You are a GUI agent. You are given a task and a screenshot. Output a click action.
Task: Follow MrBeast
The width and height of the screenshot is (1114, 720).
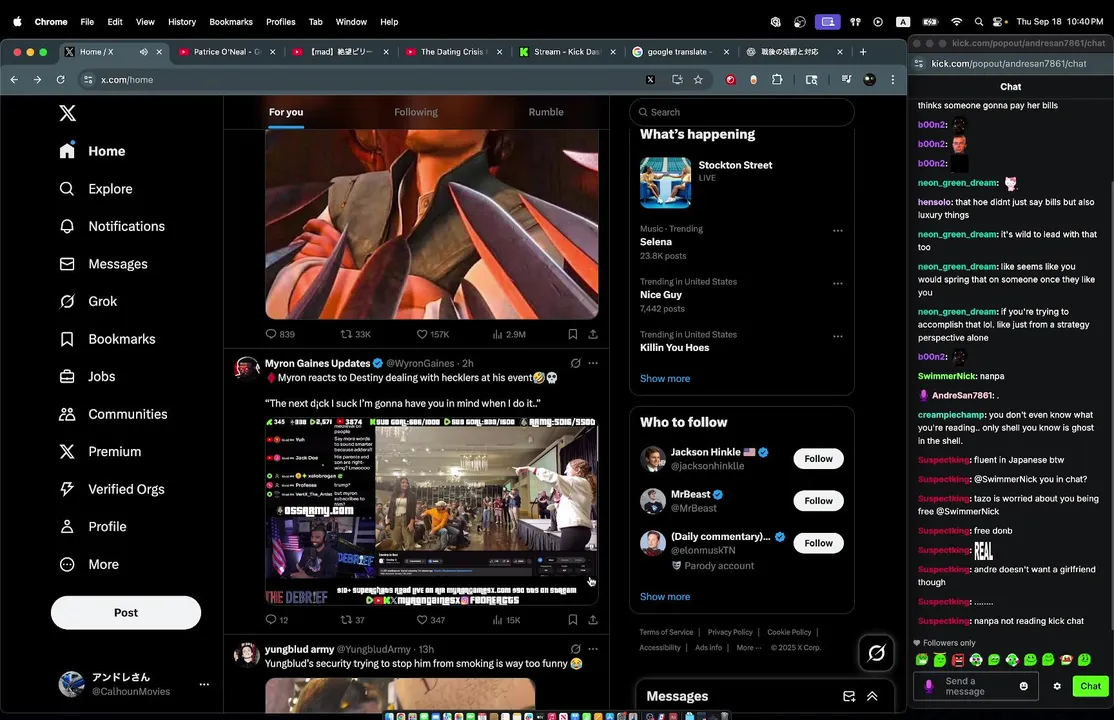pyautogui.click(x=818, y=501)
